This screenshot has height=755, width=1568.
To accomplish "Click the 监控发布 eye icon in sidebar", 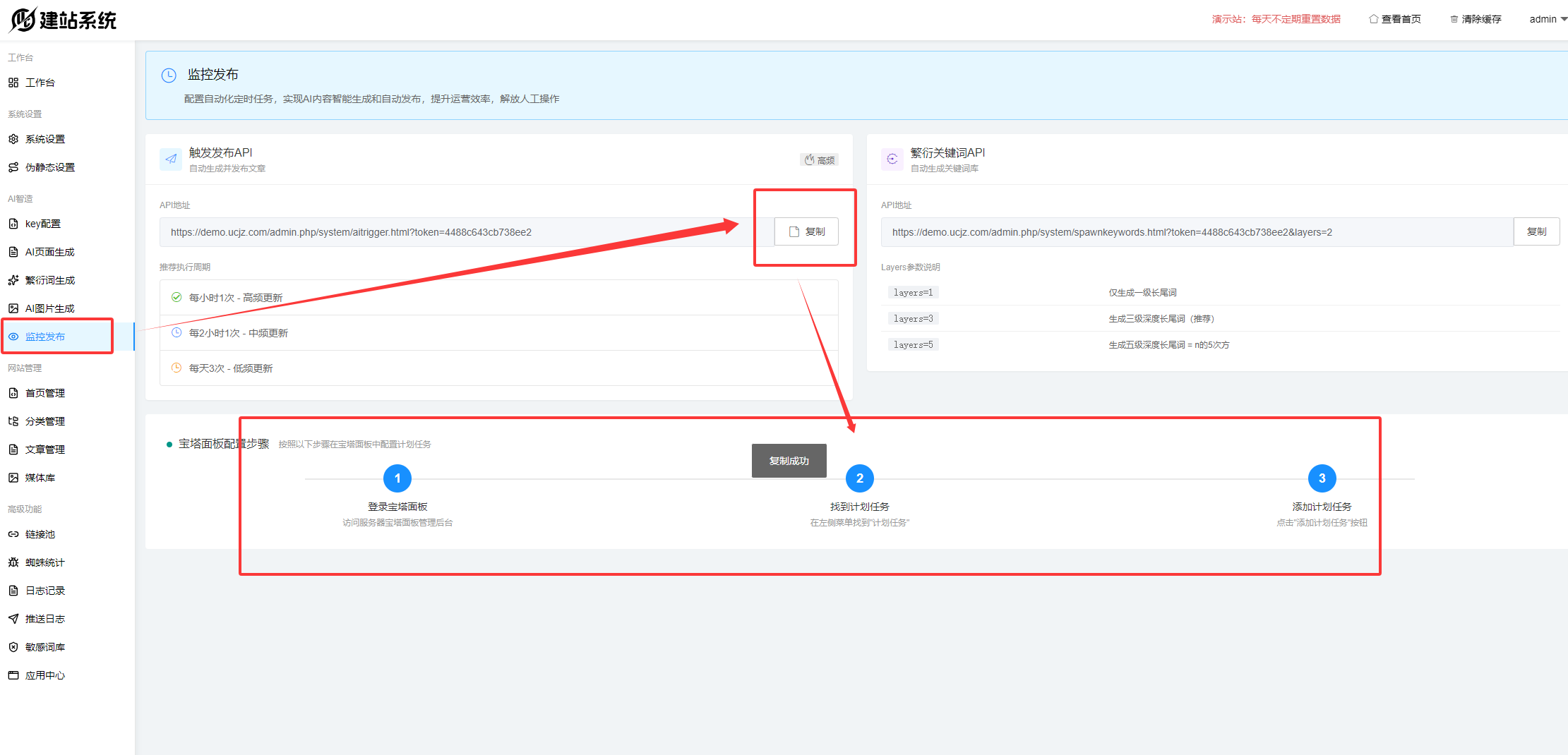I will tap(13, 337).
